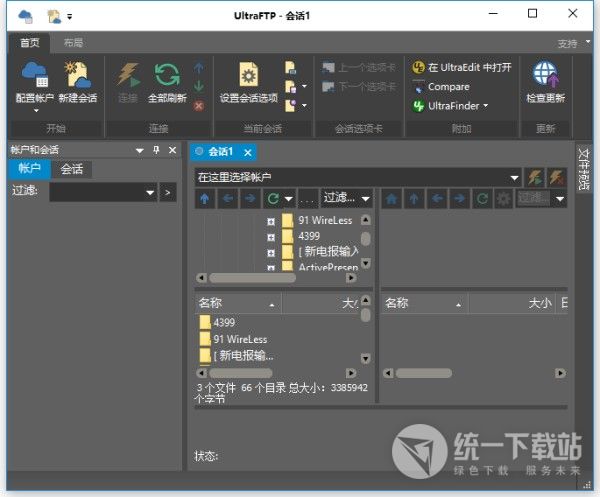Switch to the 布局 (layout) ribbon tab

click(73, 43)
